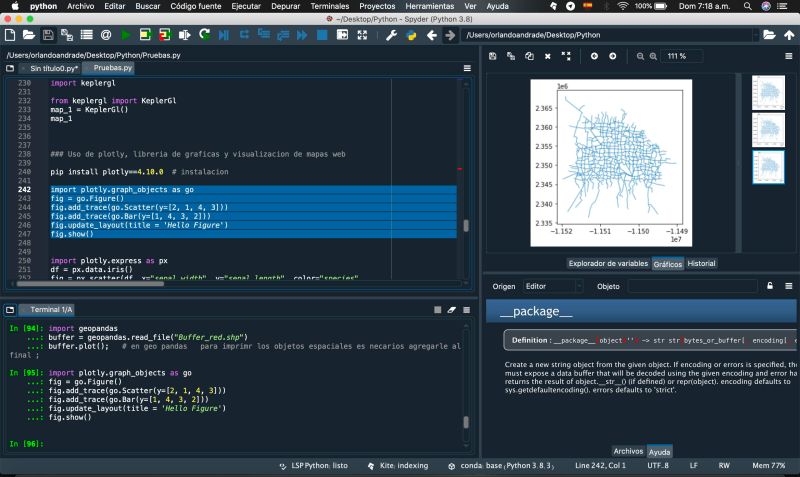Zoom in the plot view
The width and height of the screenshot is (800, 477).
click(x=653, y=56)
